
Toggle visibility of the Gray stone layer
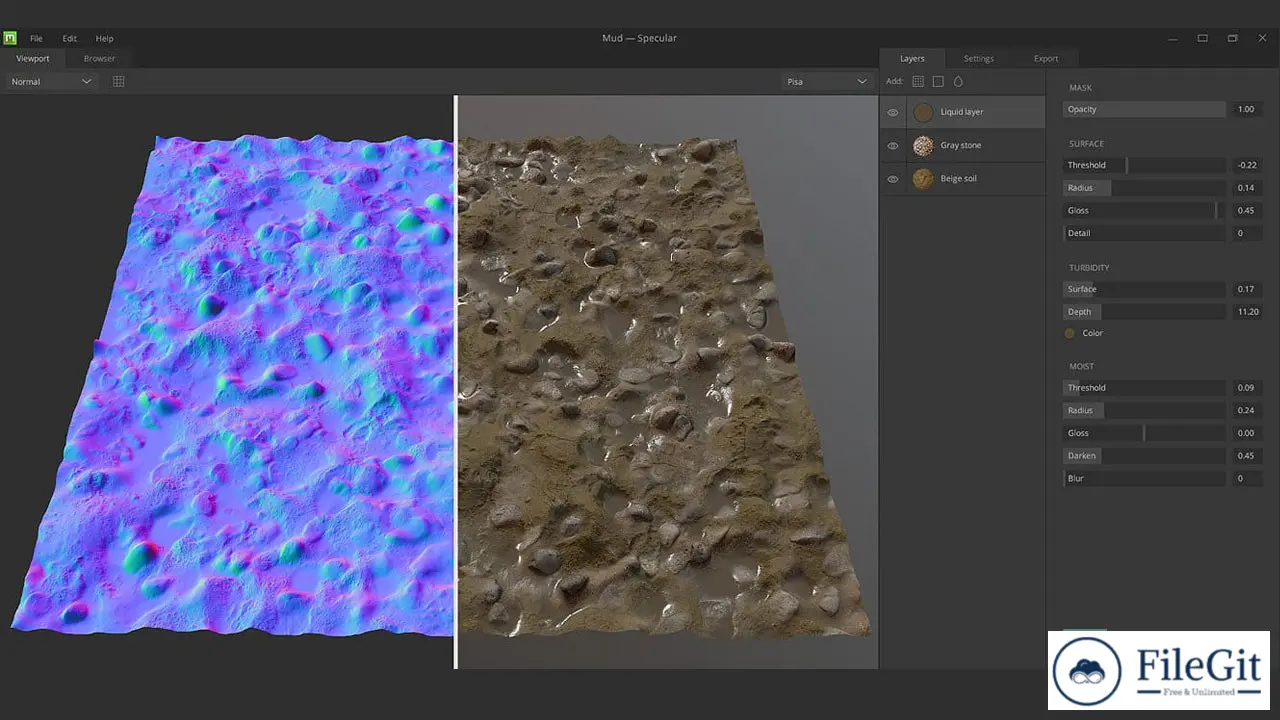[893, 145]
